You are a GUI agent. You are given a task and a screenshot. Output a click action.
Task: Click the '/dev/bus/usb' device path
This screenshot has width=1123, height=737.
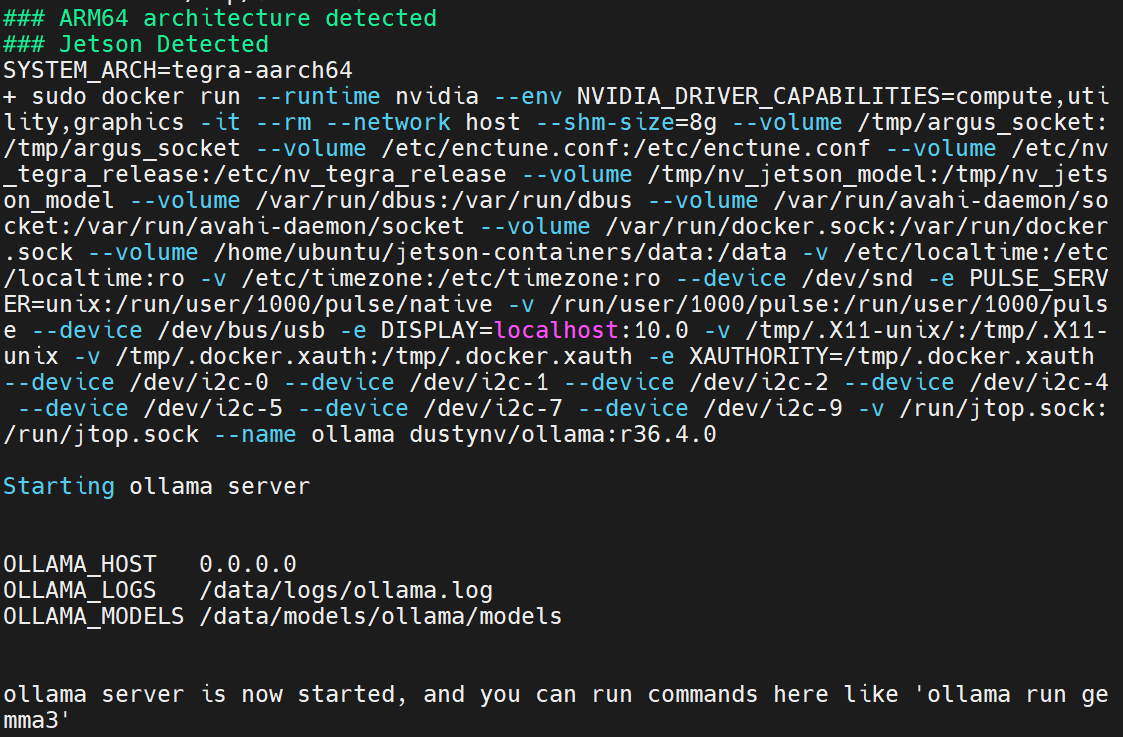point(241,331)
